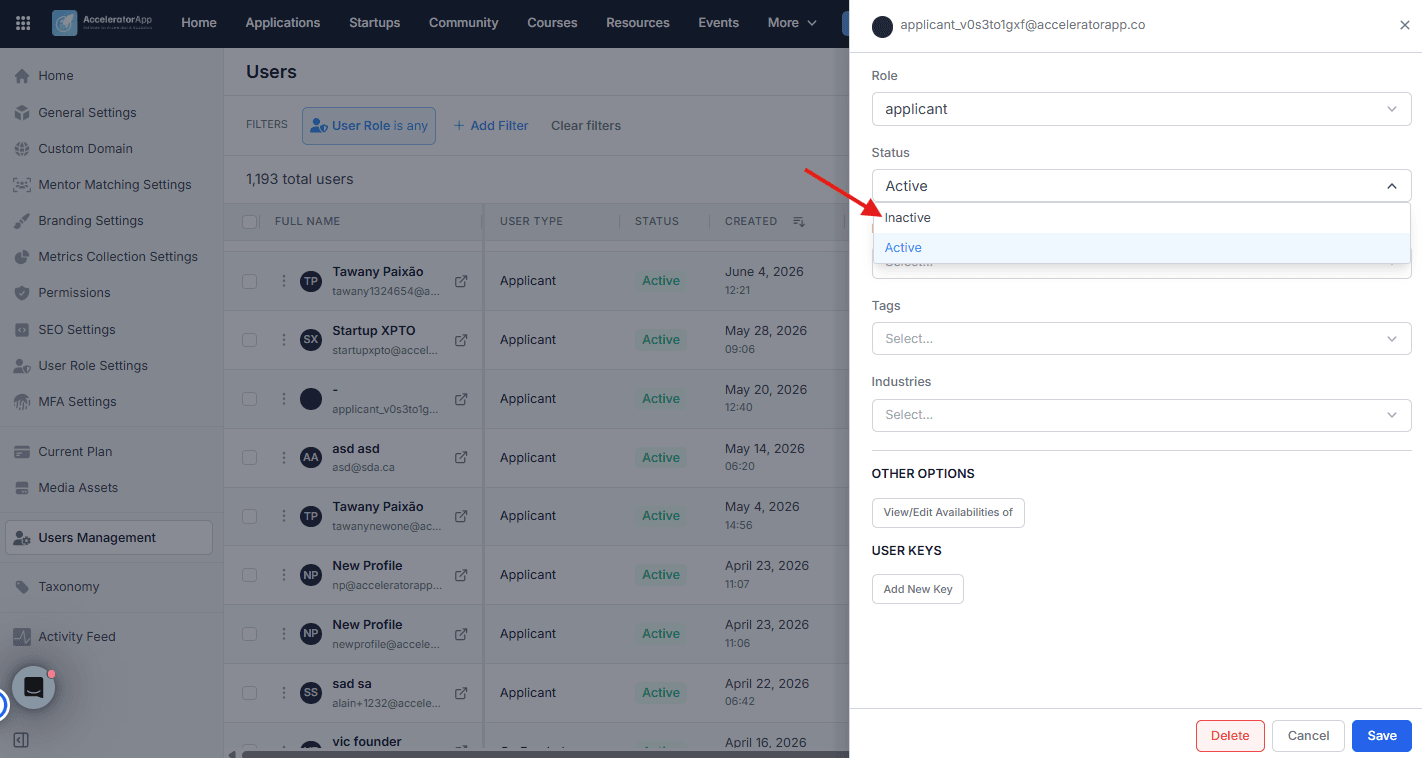Screen dimensions: 1422x758
Task: Open Startup XPTO profile external link icon
Action: pyautogui.click(x=461, y=340)
